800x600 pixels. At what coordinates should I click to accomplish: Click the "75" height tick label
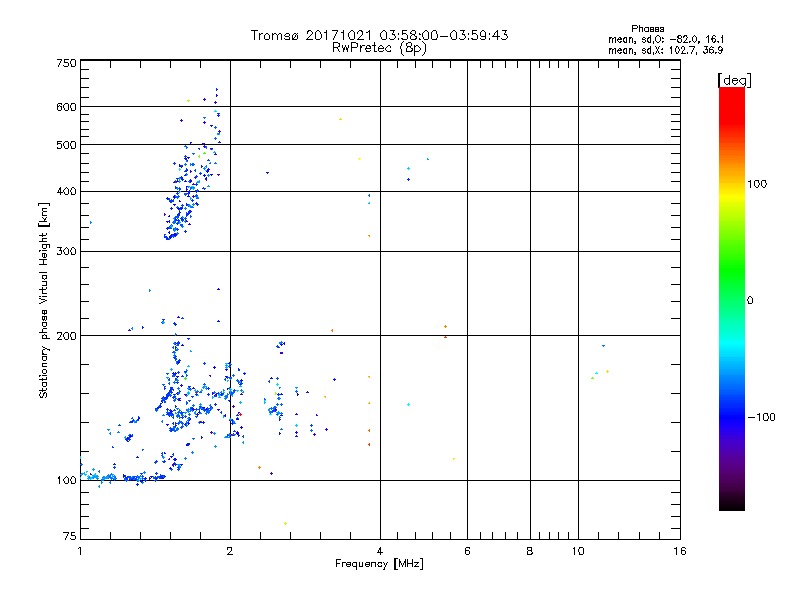point(70,536)
